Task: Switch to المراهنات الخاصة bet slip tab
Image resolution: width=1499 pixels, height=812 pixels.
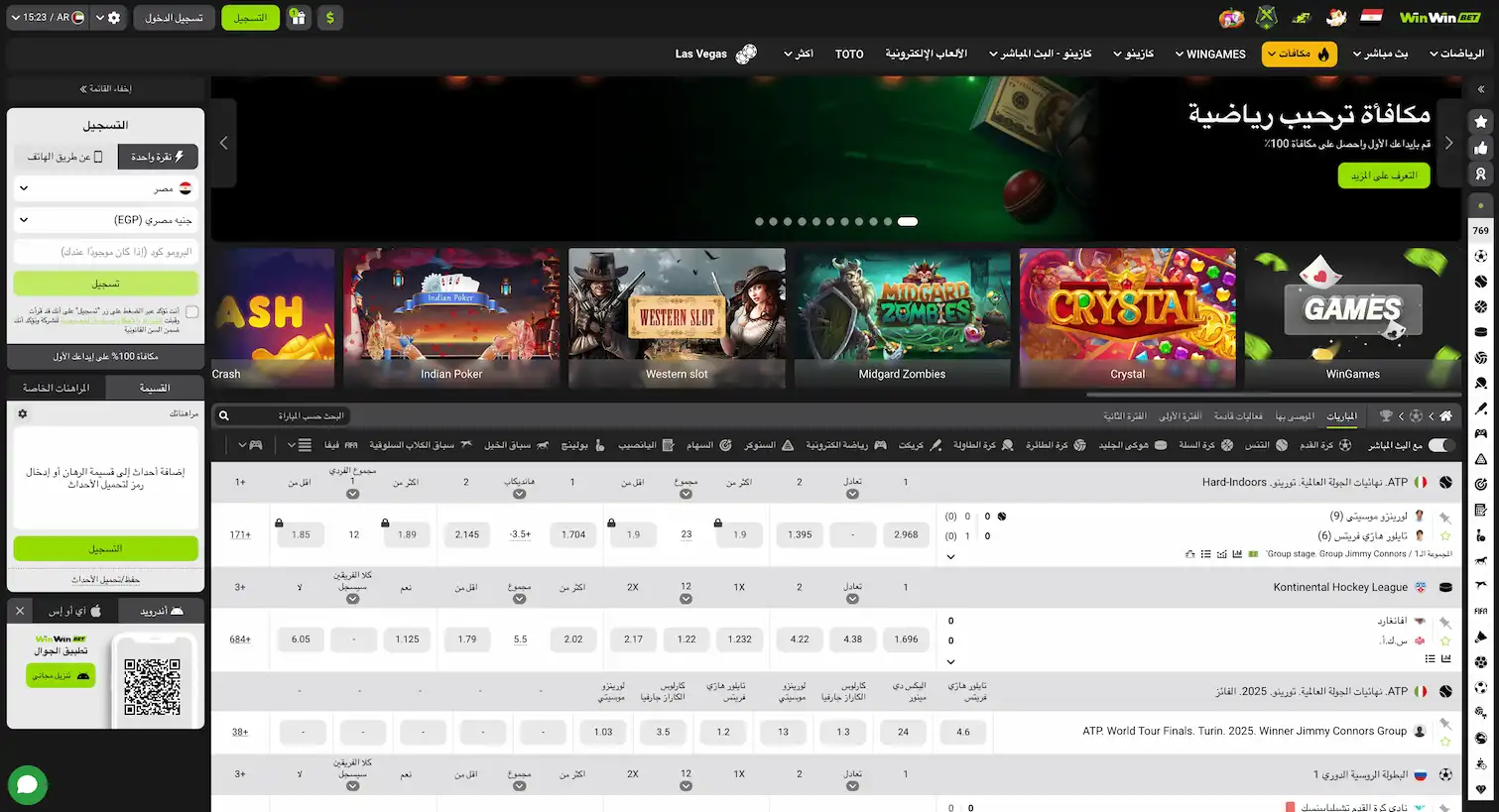Action: click(57, 388)
